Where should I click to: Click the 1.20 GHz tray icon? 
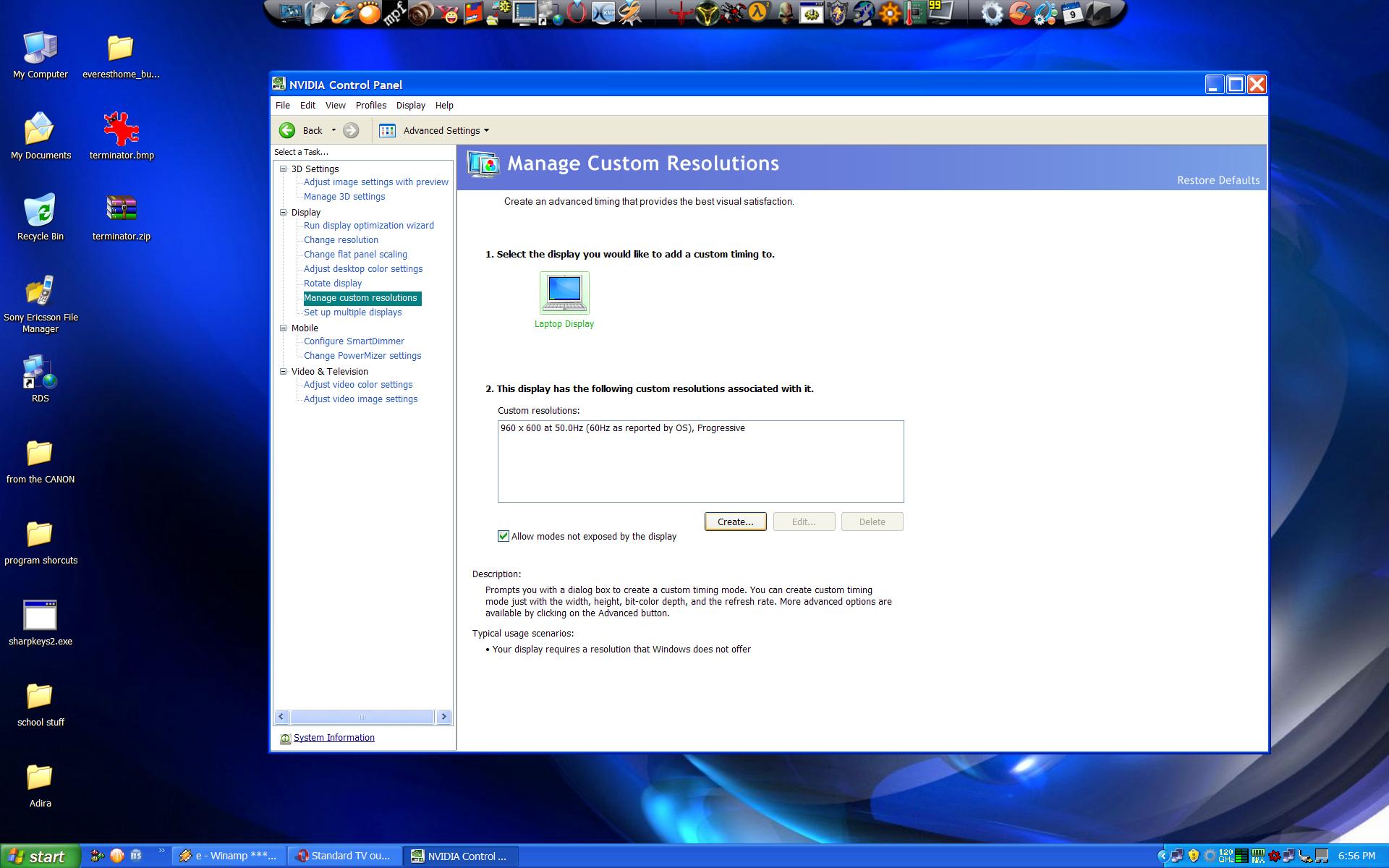(x=1226, y=856)
